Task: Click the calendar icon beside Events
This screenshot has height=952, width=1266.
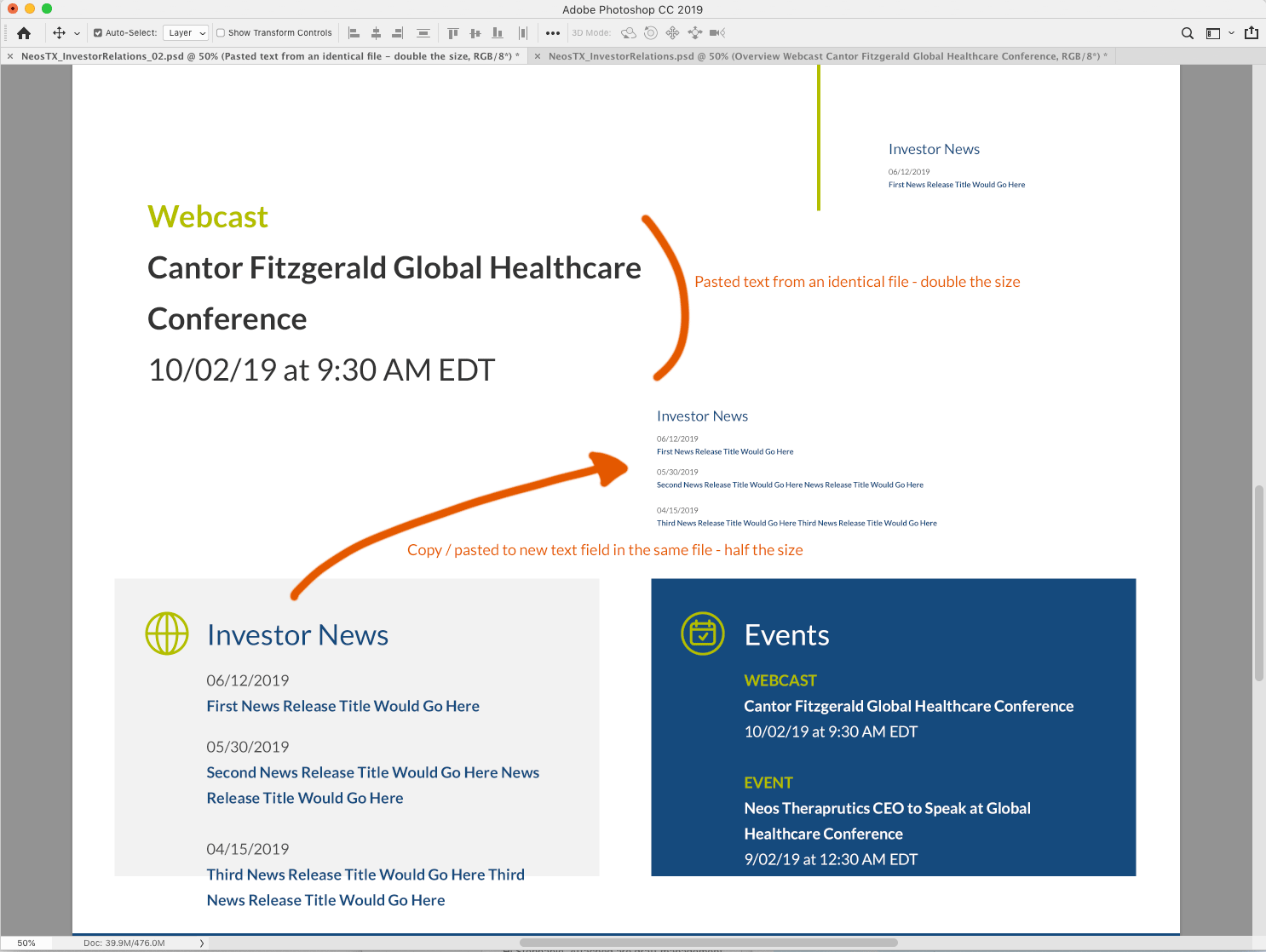Action: point(703,634)
